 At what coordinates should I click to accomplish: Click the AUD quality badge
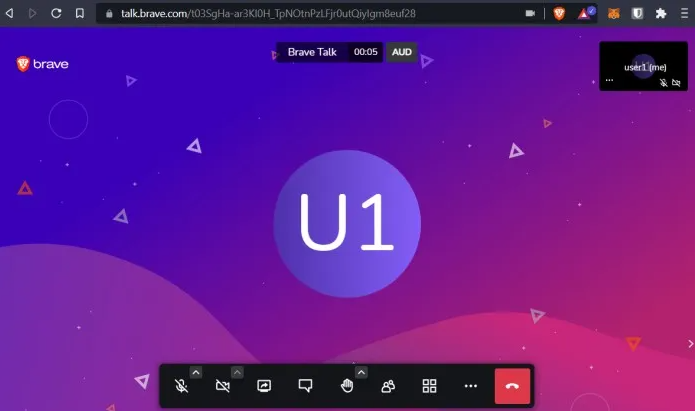(402, 52)
